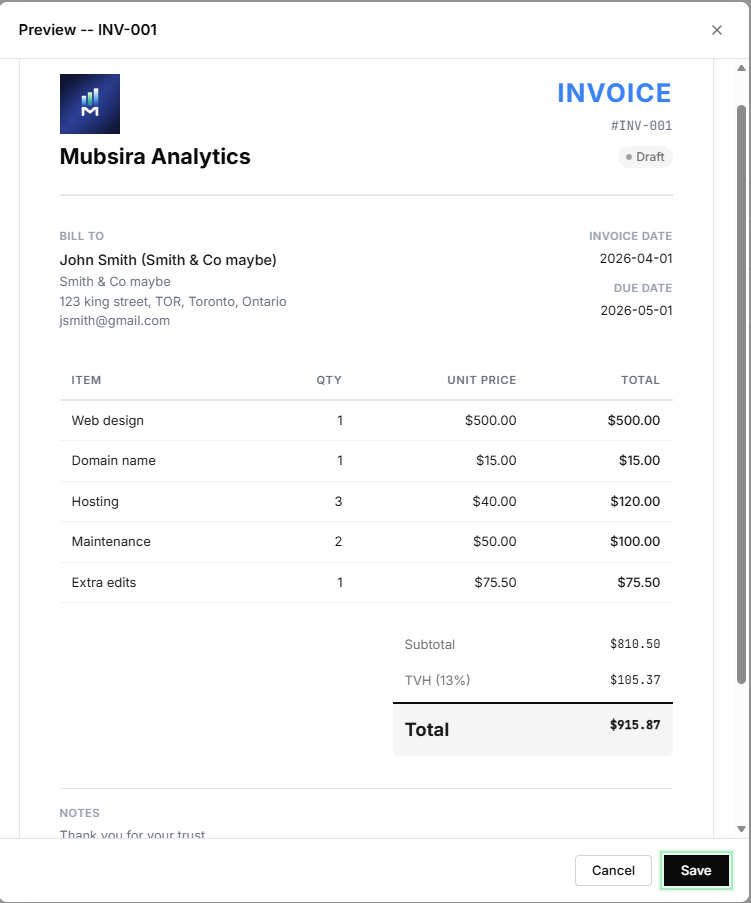The image size is (751, 903).
Task: Click the Domain name quantity
Action: [340, 461]
